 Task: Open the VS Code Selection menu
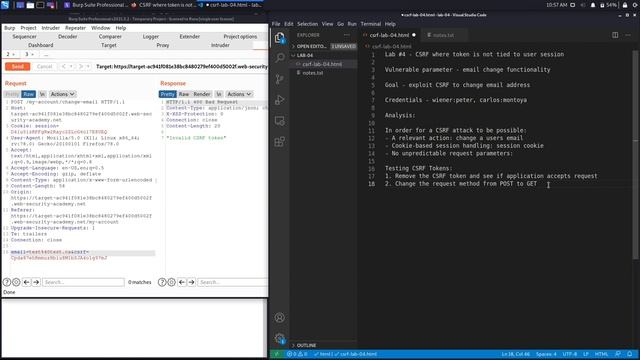click(307, 24)
